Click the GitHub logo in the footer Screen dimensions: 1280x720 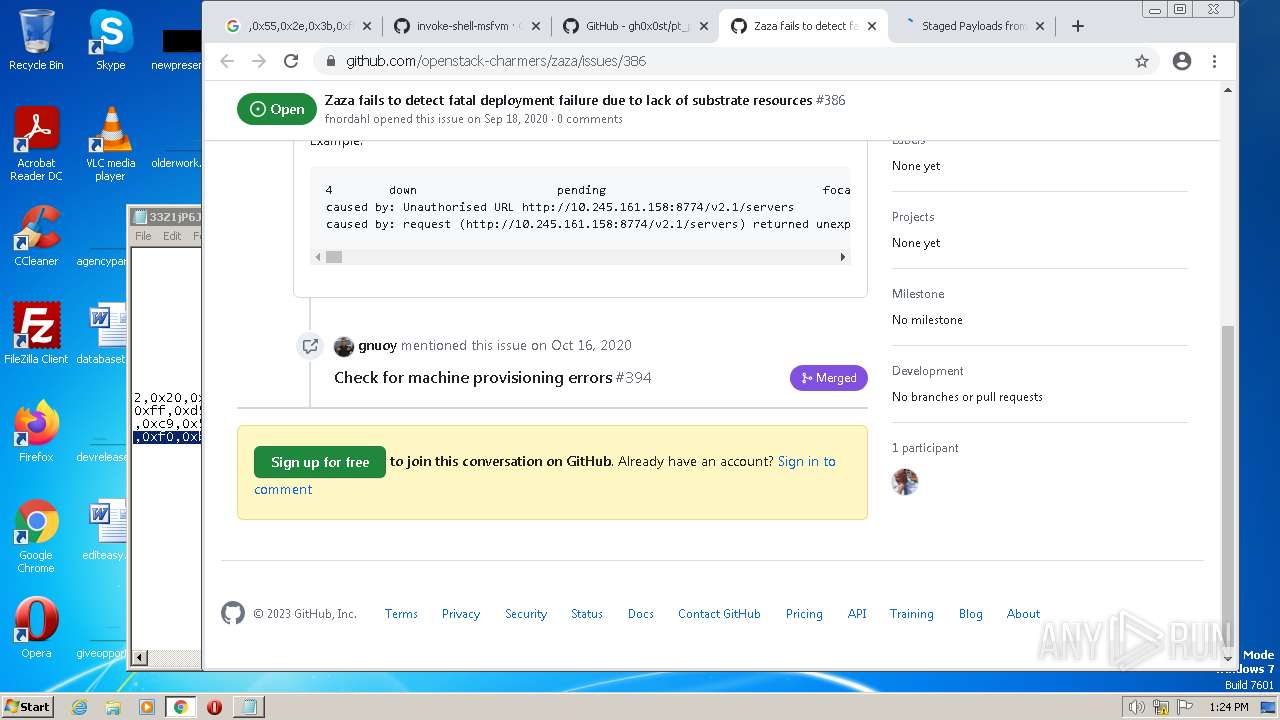point(233,613)
